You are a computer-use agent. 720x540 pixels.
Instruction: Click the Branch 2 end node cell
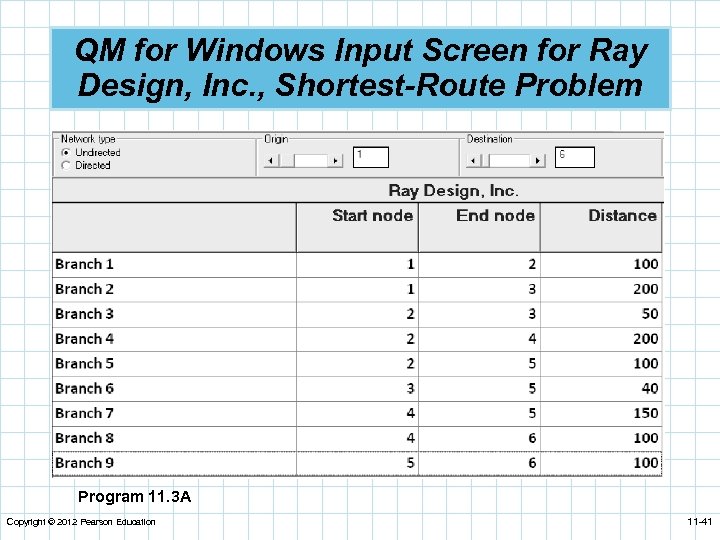[479, 289]
